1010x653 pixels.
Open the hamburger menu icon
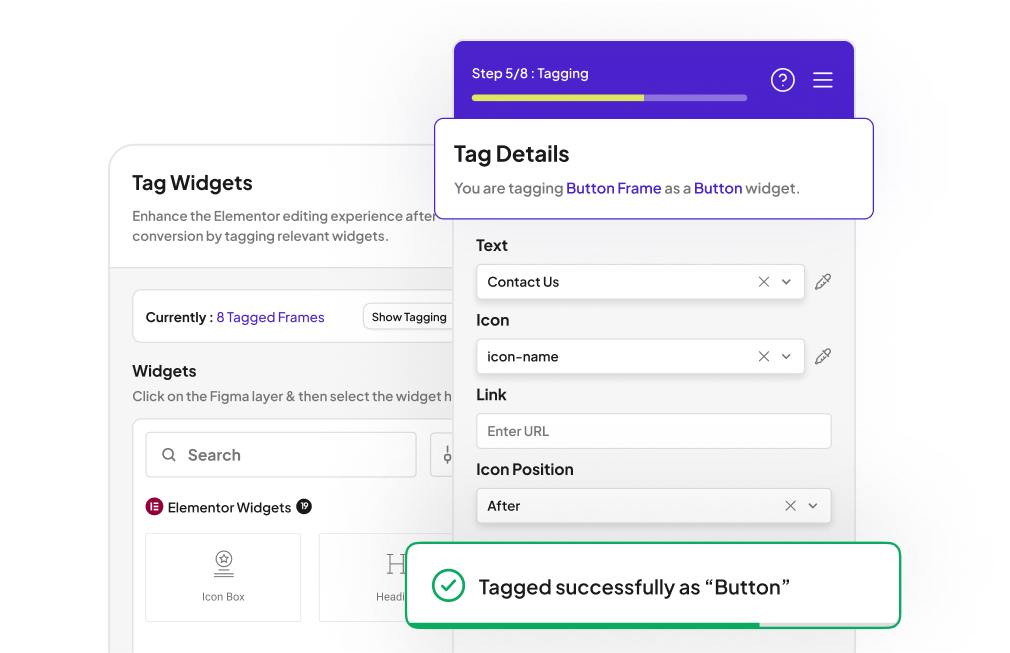(x=823, y=80)
